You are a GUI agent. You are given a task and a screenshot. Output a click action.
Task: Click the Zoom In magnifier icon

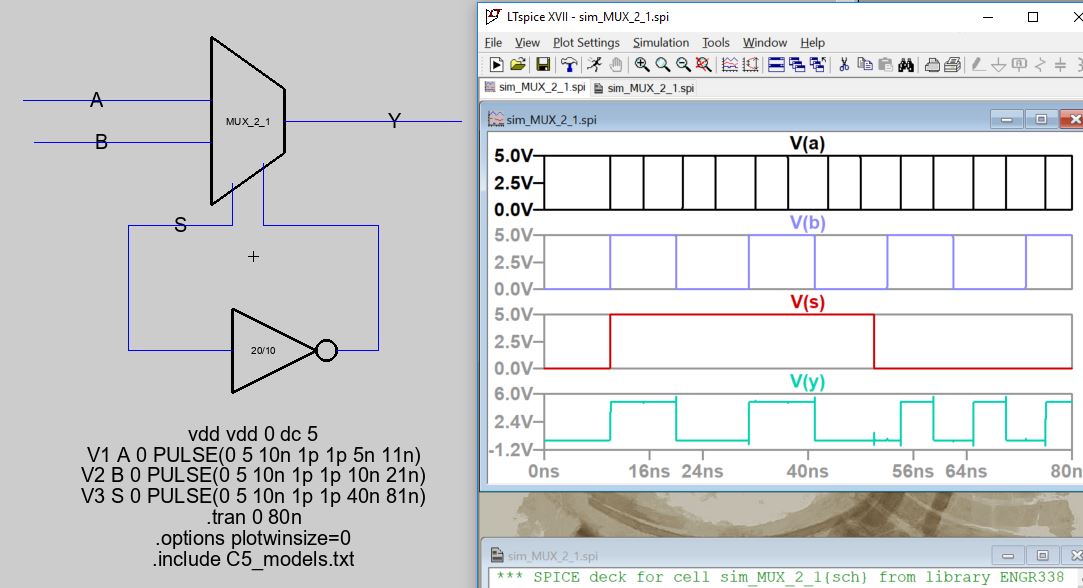pos(641,65)
